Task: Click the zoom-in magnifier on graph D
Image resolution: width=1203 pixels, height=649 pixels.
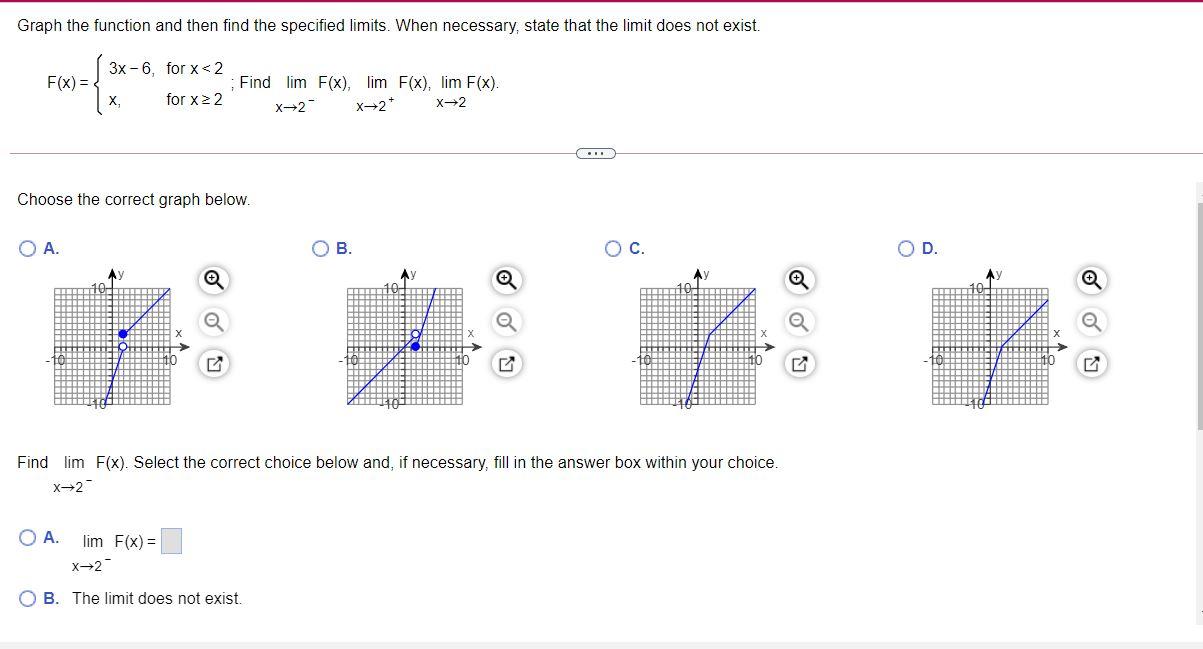Action: [1090, 281]
